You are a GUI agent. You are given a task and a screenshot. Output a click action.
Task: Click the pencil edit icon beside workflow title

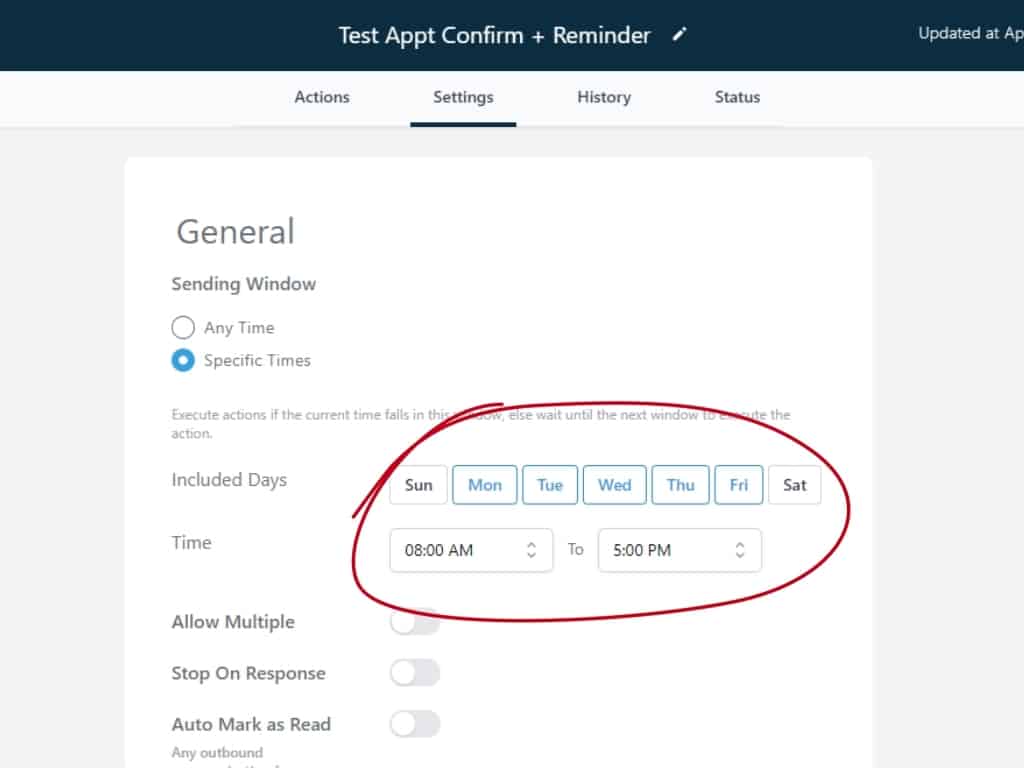coord(680,35)
